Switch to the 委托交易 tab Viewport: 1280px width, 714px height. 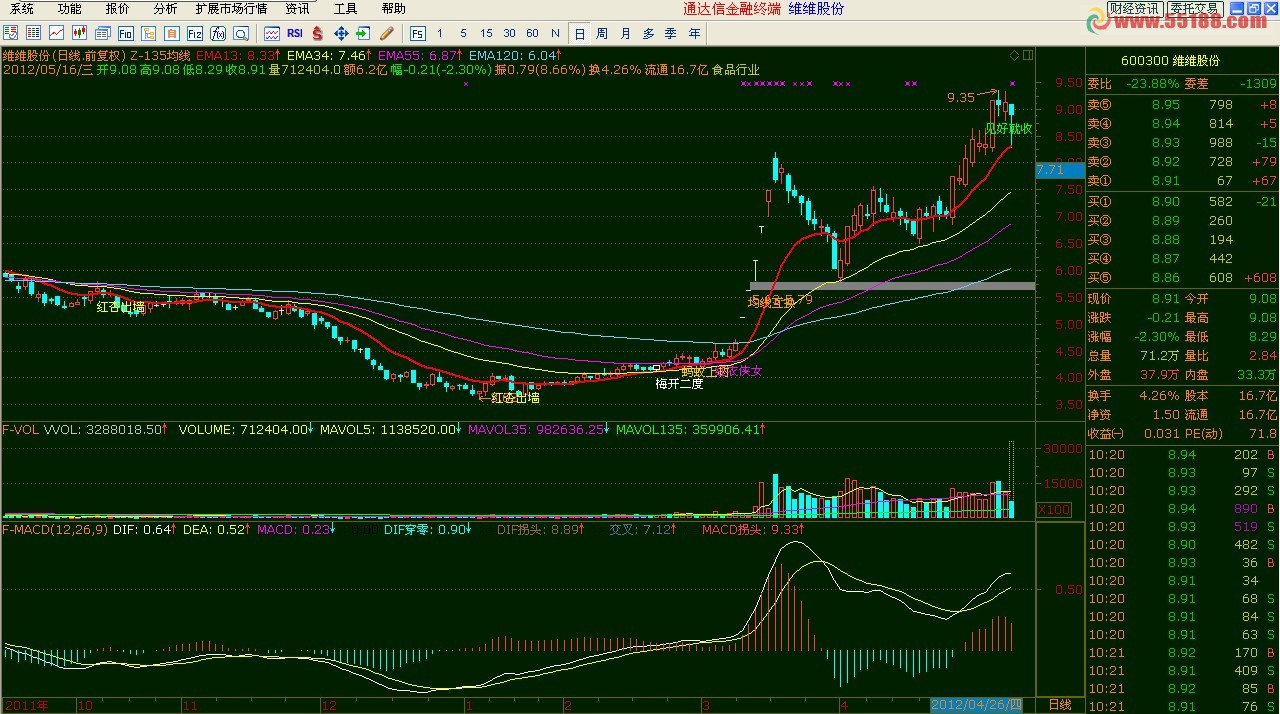point(1195,8)
